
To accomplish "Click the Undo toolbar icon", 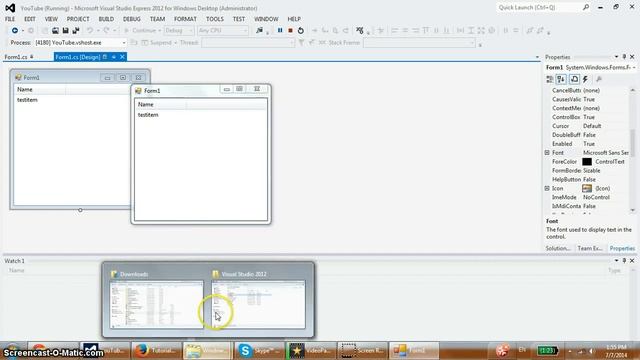I will (x=90, y=30).
